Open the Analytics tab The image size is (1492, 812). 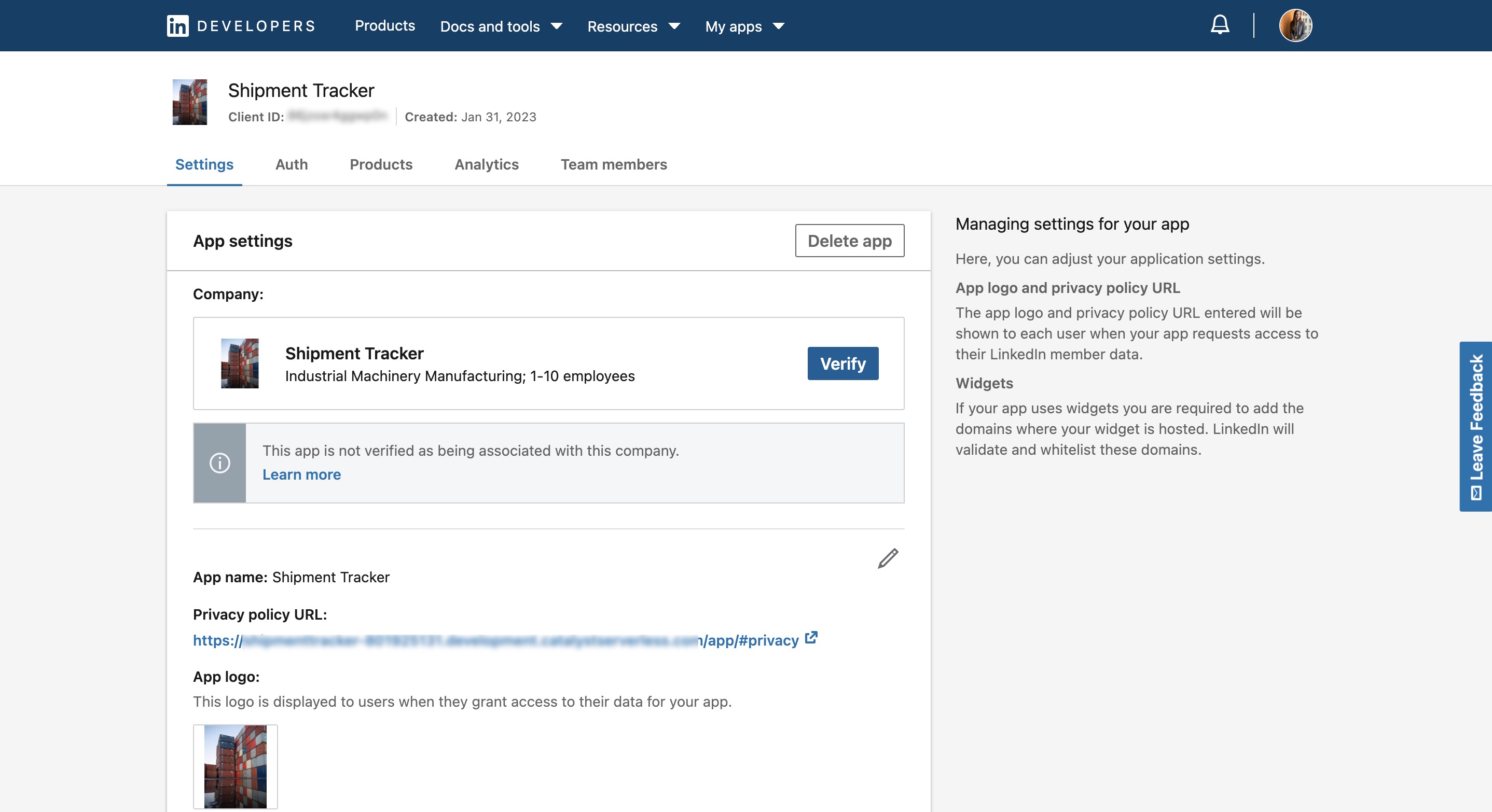tap(486, 164)
